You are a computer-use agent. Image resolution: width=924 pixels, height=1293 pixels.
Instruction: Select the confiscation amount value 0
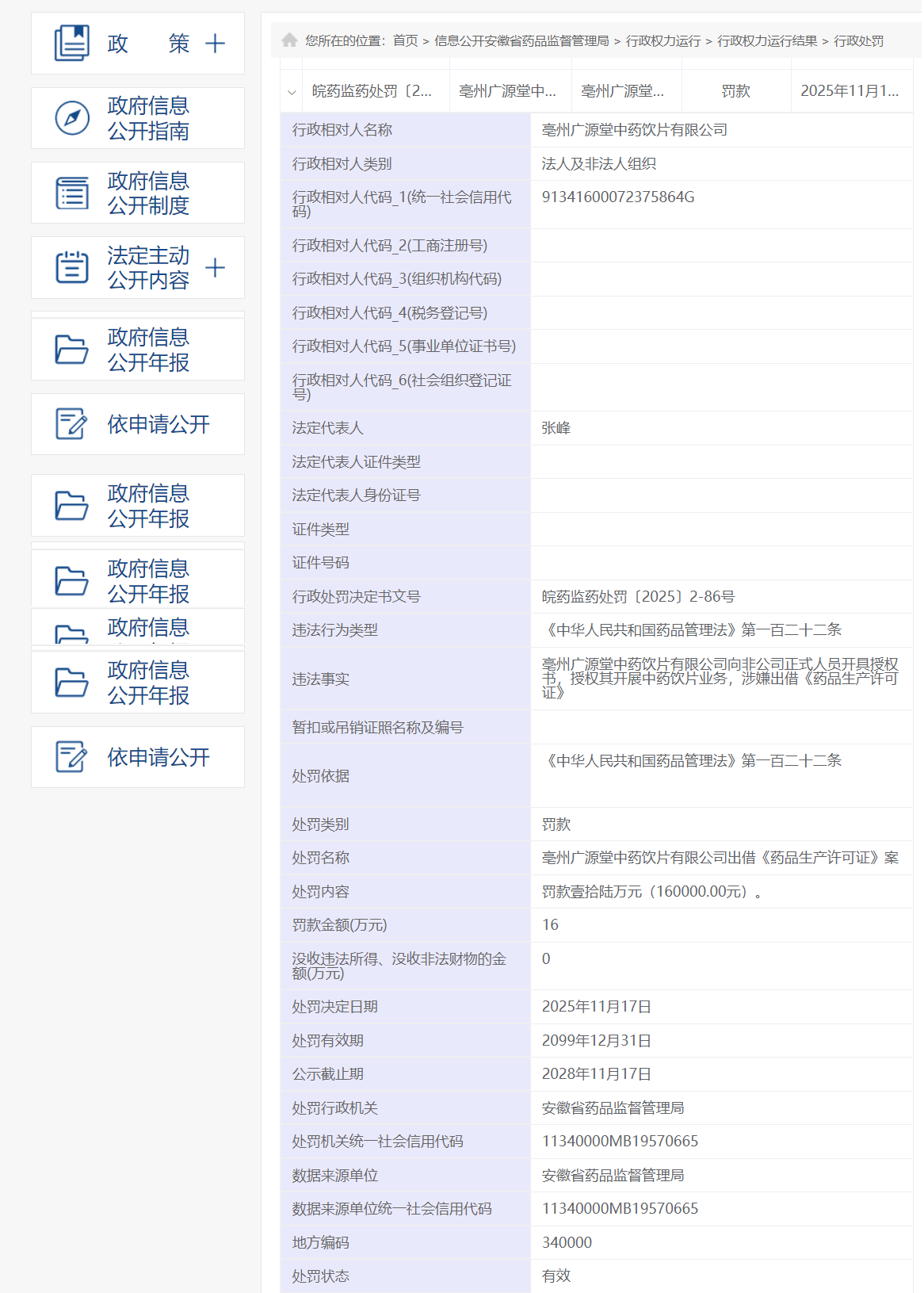(x=546, y=959)
